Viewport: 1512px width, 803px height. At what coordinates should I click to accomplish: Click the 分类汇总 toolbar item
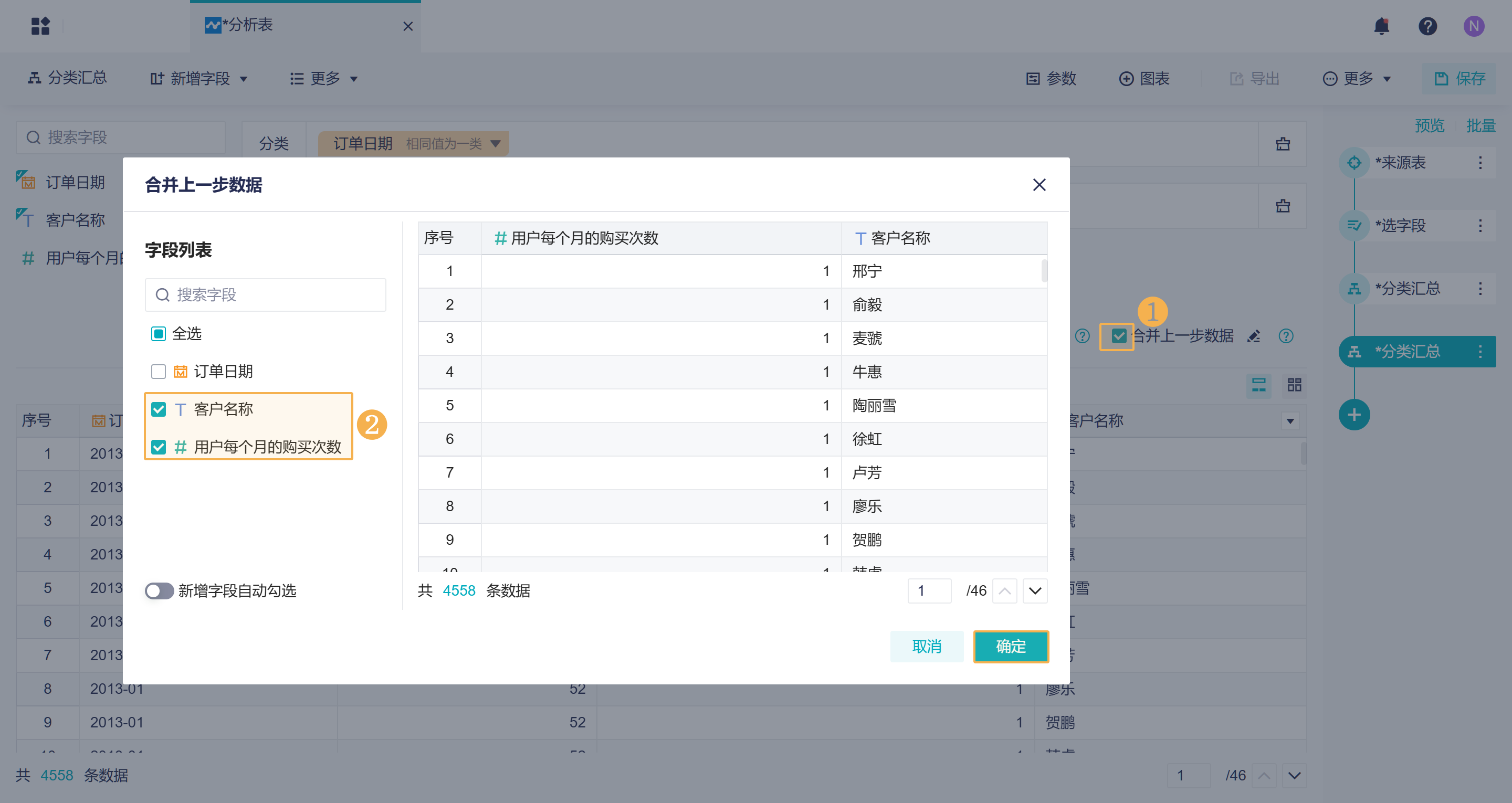pos(67,78)
